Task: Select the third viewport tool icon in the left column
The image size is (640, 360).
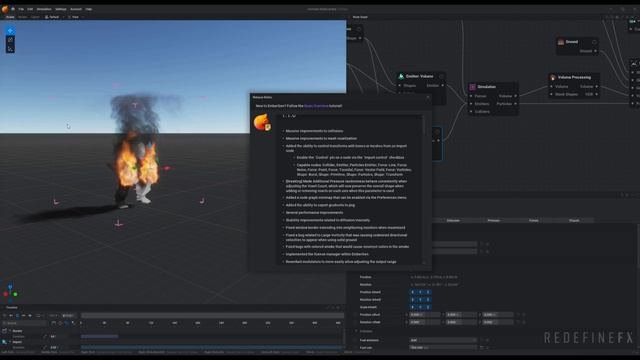Action: (10, 49)
